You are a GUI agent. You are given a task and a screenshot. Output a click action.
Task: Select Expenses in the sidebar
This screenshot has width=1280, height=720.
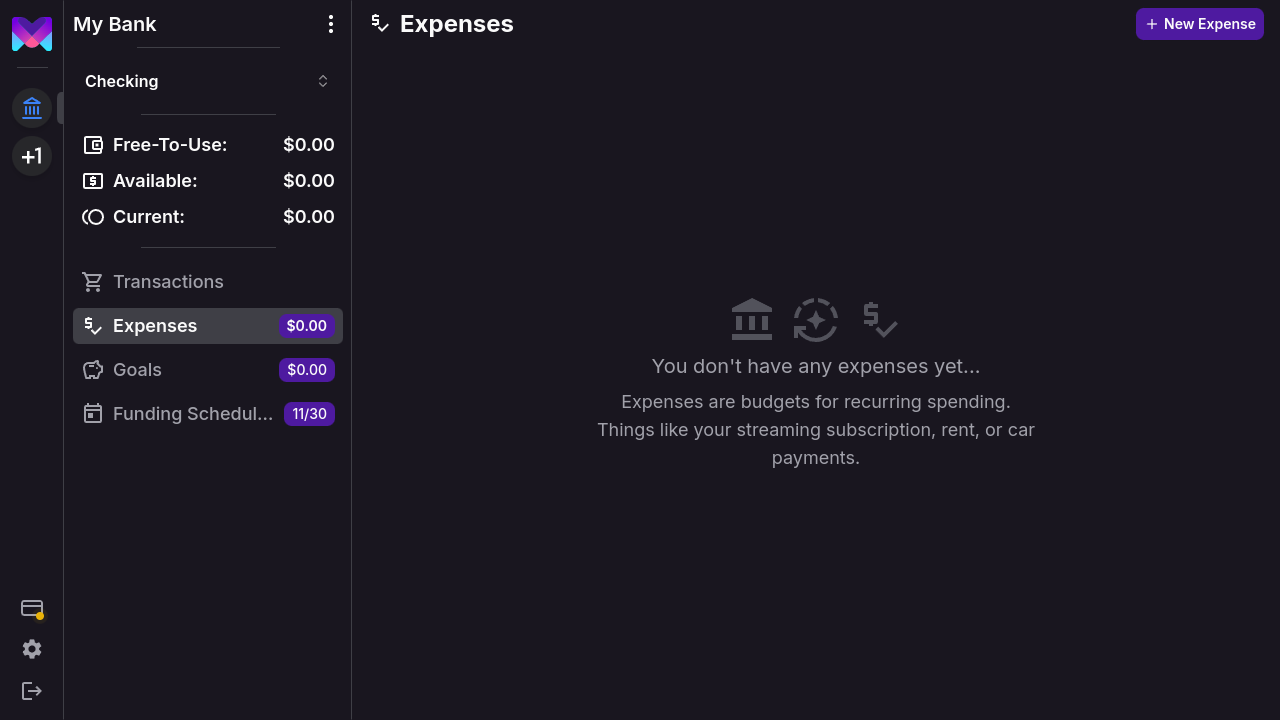(x=155, y=326)
